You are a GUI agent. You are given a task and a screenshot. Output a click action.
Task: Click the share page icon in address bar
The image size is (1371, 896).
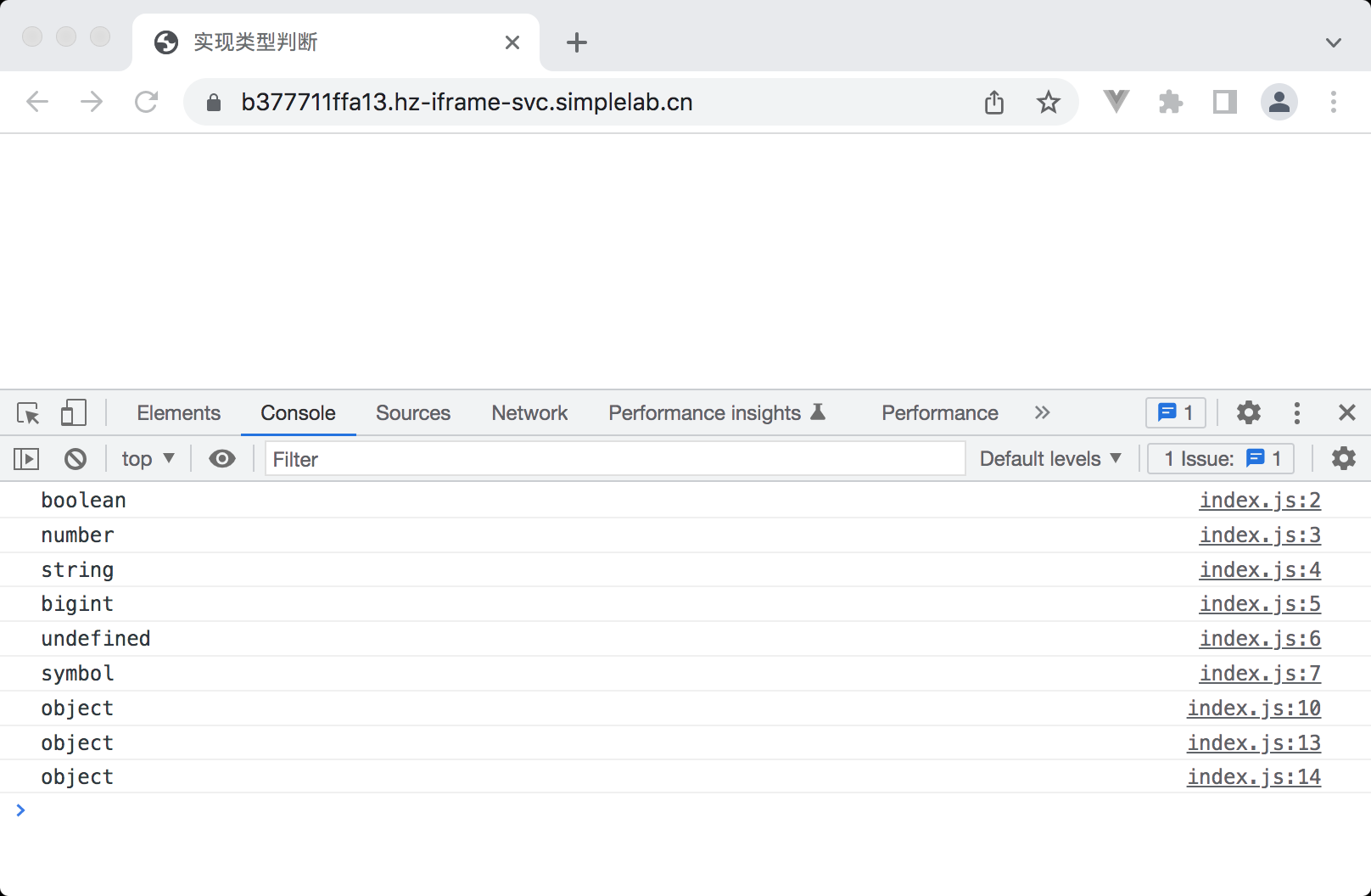(994, 103)
